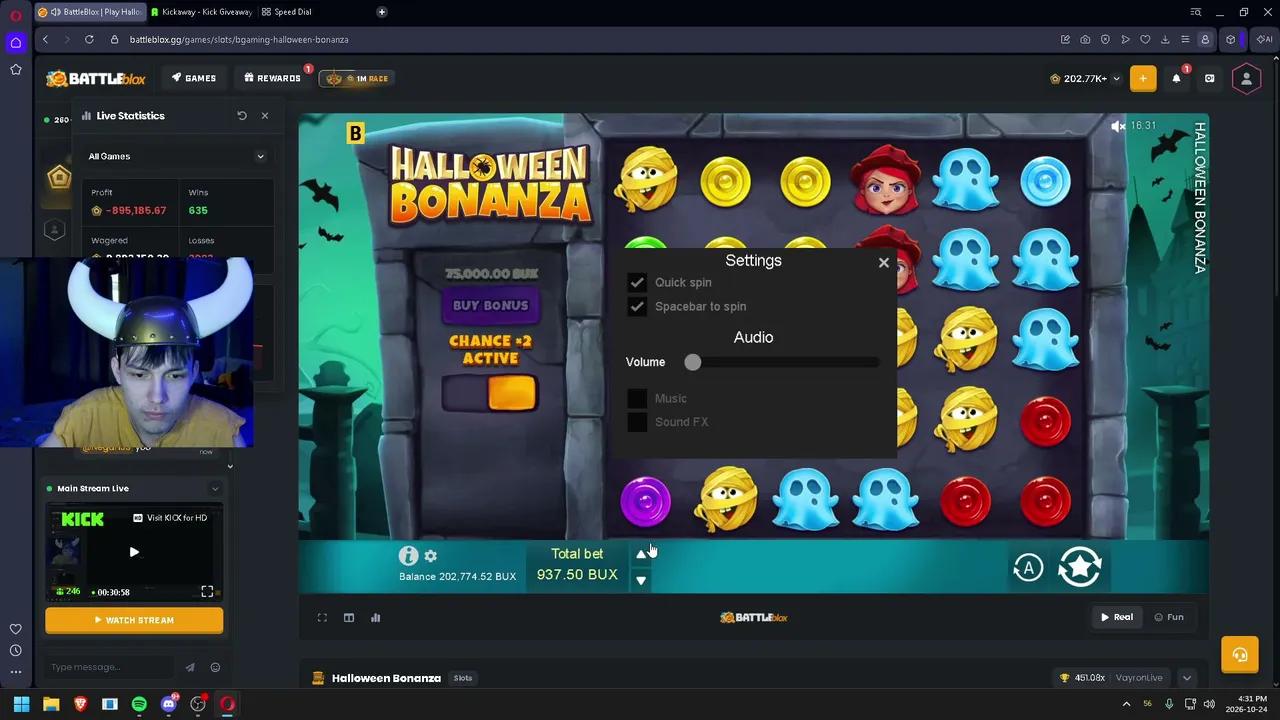
Task: Click the autoplay A button
Action: pyautogui.click(x=1028, y=568)
